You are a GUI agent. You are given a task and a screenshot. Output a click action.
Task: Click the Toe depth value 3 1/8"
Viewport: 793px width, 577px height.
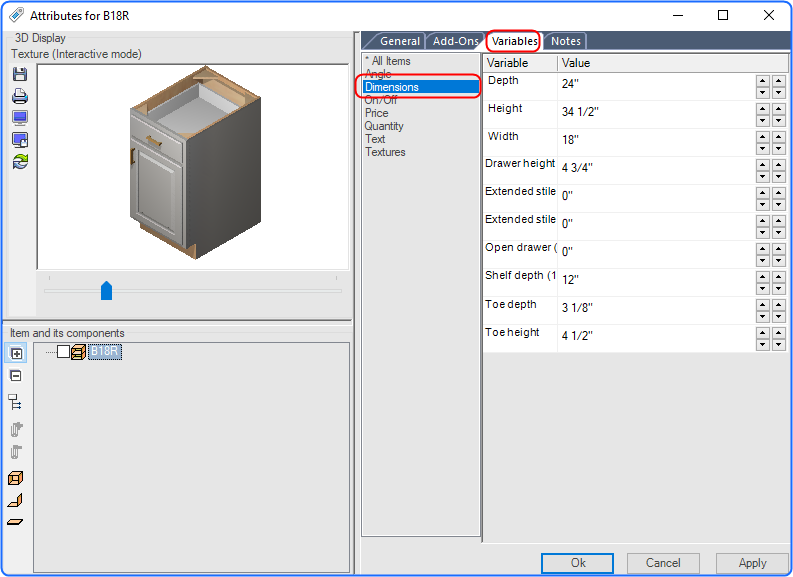657,308
